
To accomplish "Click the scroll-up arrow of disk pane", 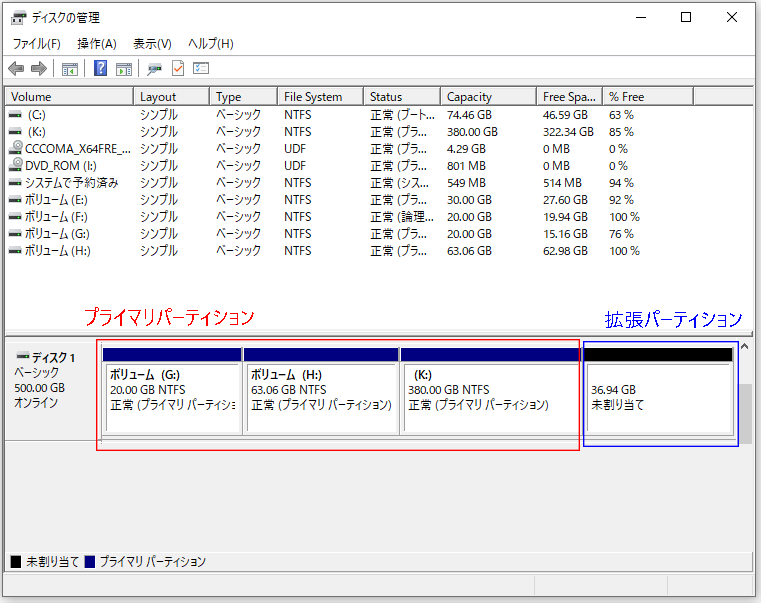I will (x=744, y=346).
